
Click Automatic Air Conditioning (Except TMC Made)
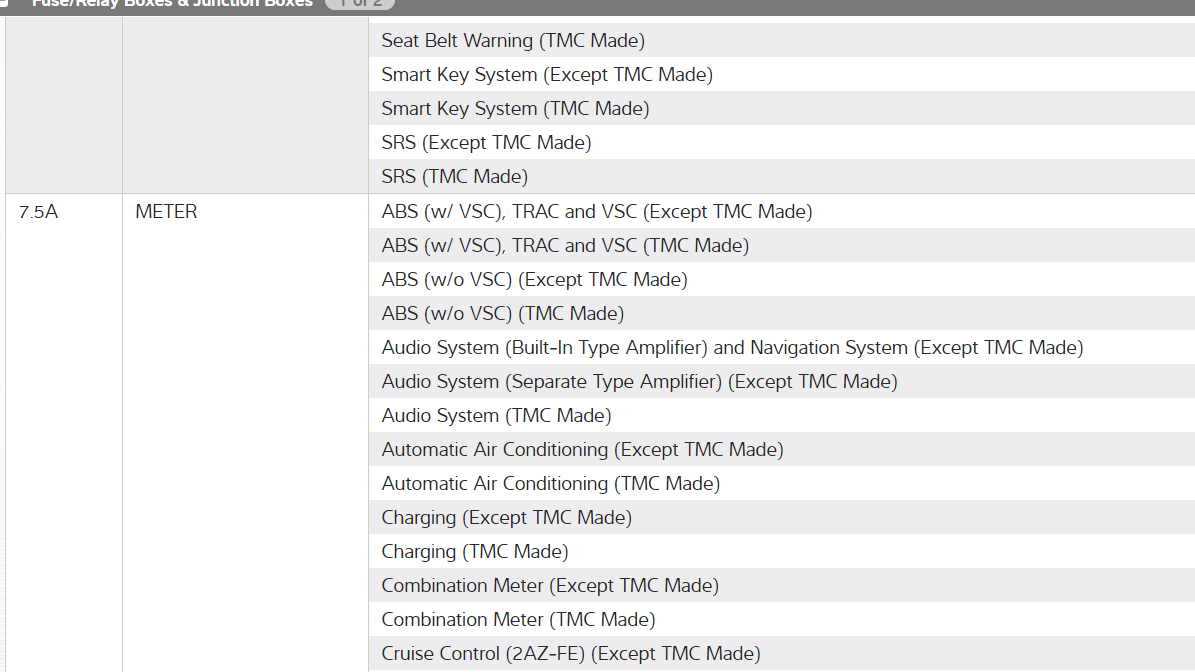click(x=582, y=450)
